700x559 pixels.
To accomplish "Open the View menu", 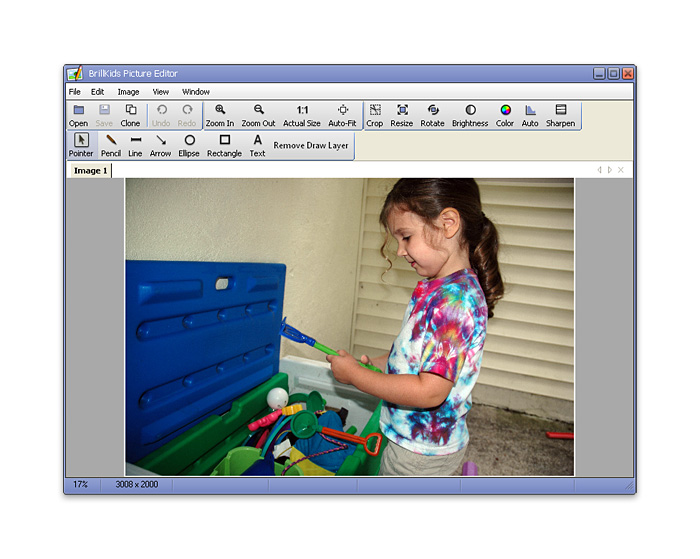I will click(x=161, y=92).
